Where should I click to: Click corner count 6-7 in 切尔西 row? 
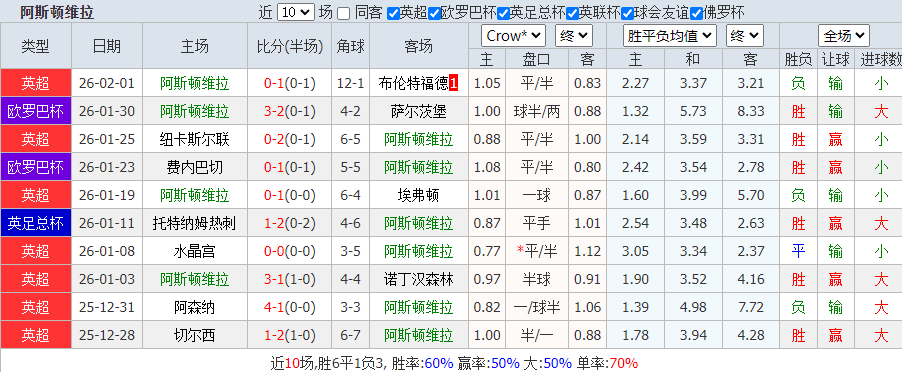point(350,335)
